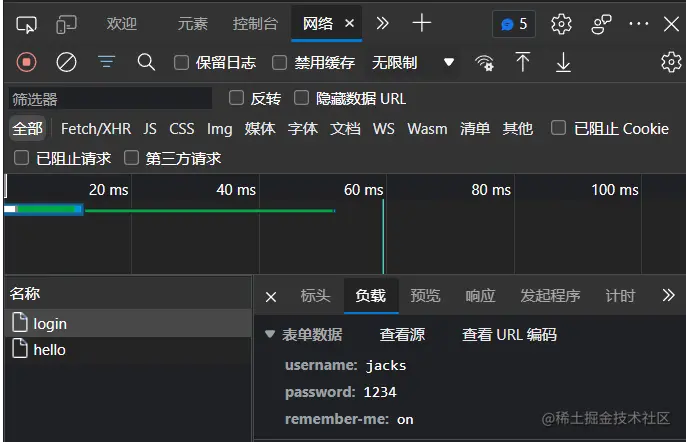Open the 发起程序 details tab
The image size is (686, 442).
(x=550, y=296)
